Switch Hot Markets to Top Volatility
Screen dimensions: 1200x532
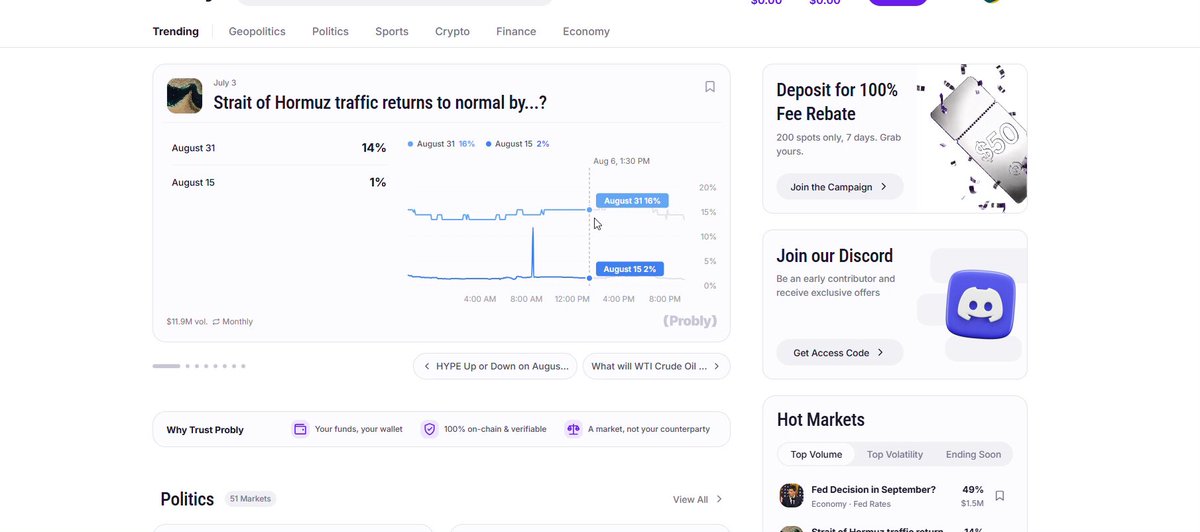[x=895, y=454]
